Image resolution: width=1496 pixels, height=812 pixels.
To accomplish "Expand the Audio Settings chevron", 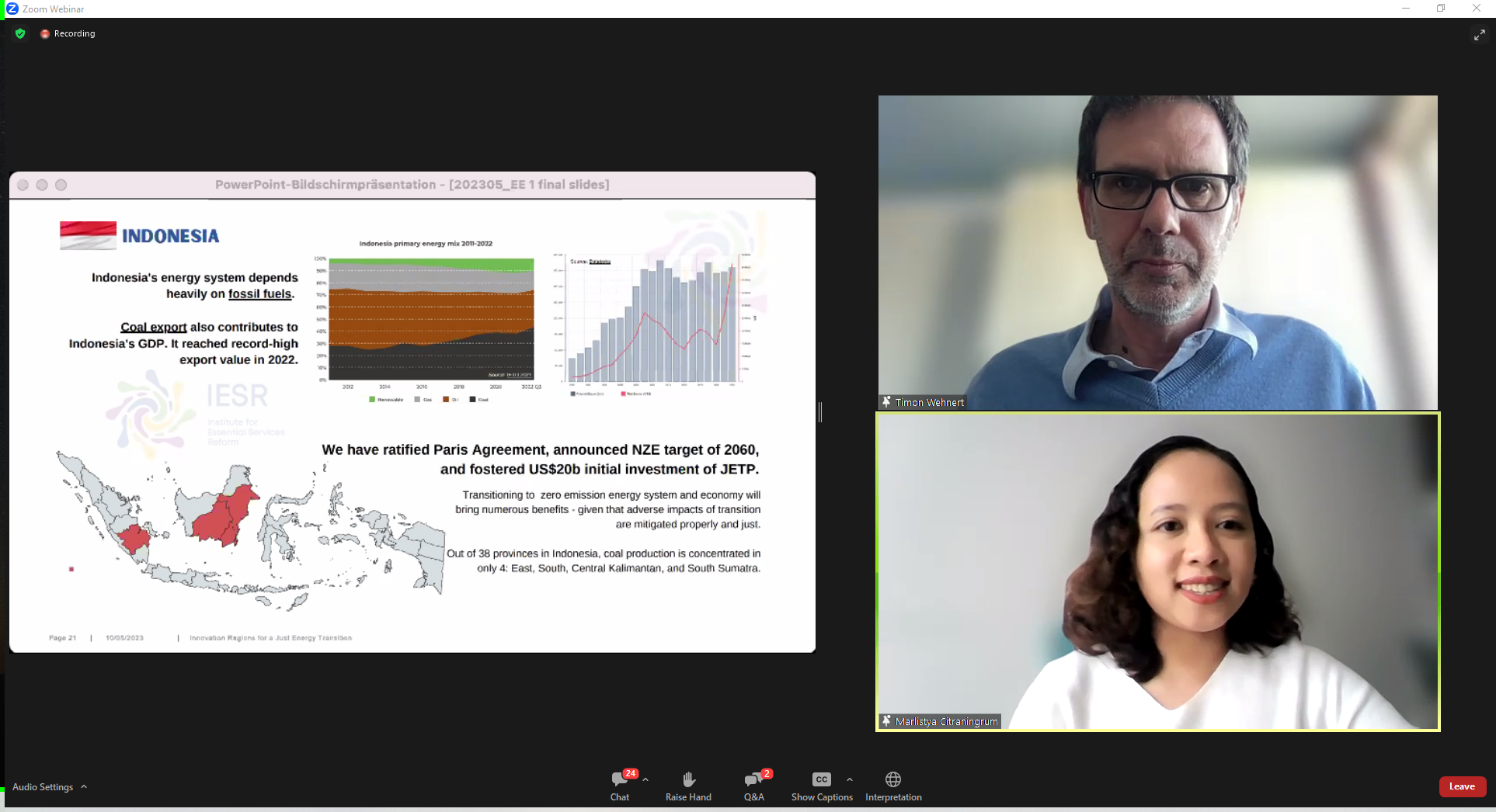I will 84,786.
